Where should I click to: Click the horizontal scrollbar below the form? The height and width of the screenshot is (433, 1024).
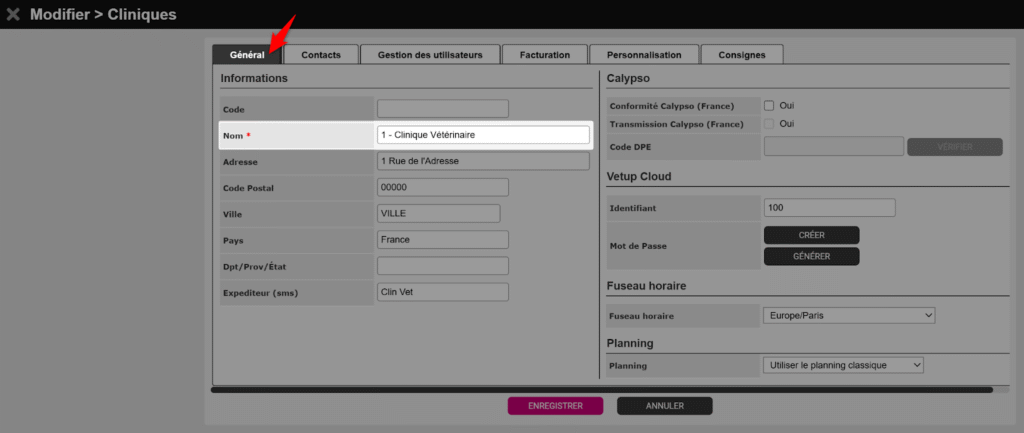pos(600,390)
